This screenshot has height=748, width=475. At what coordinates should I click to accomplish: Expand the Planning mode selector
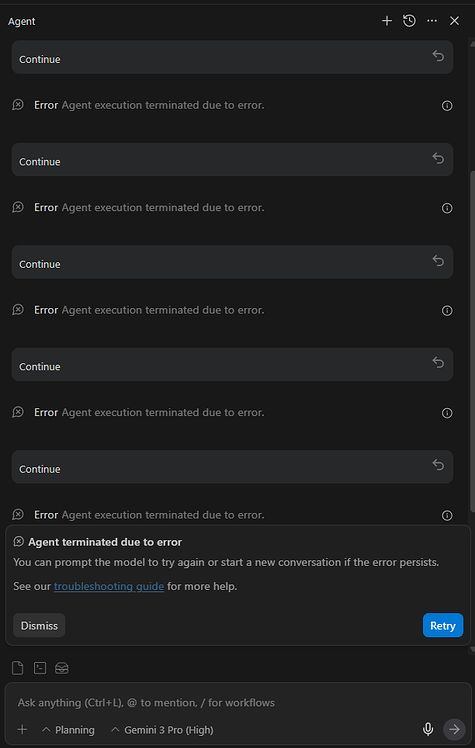(69, 730)
